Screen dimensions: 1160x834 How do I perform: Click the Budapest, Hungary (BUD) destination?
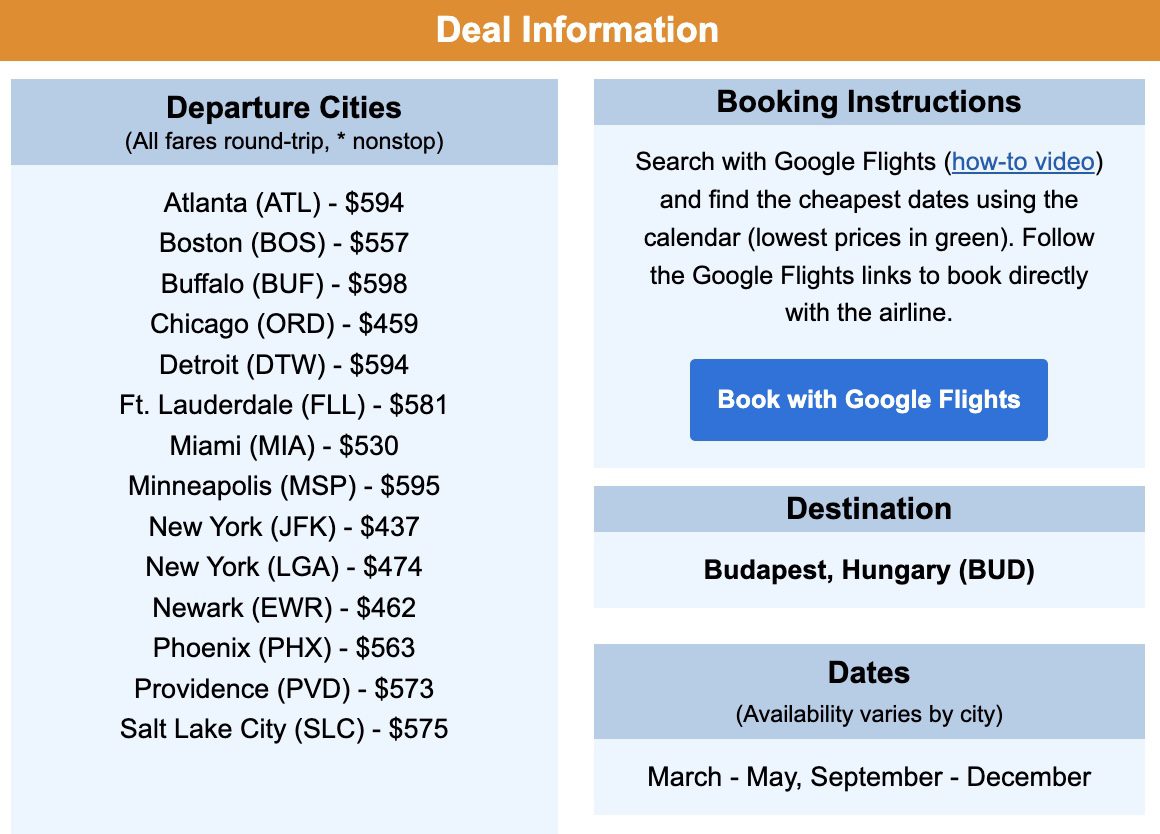(x=868, y=570)
